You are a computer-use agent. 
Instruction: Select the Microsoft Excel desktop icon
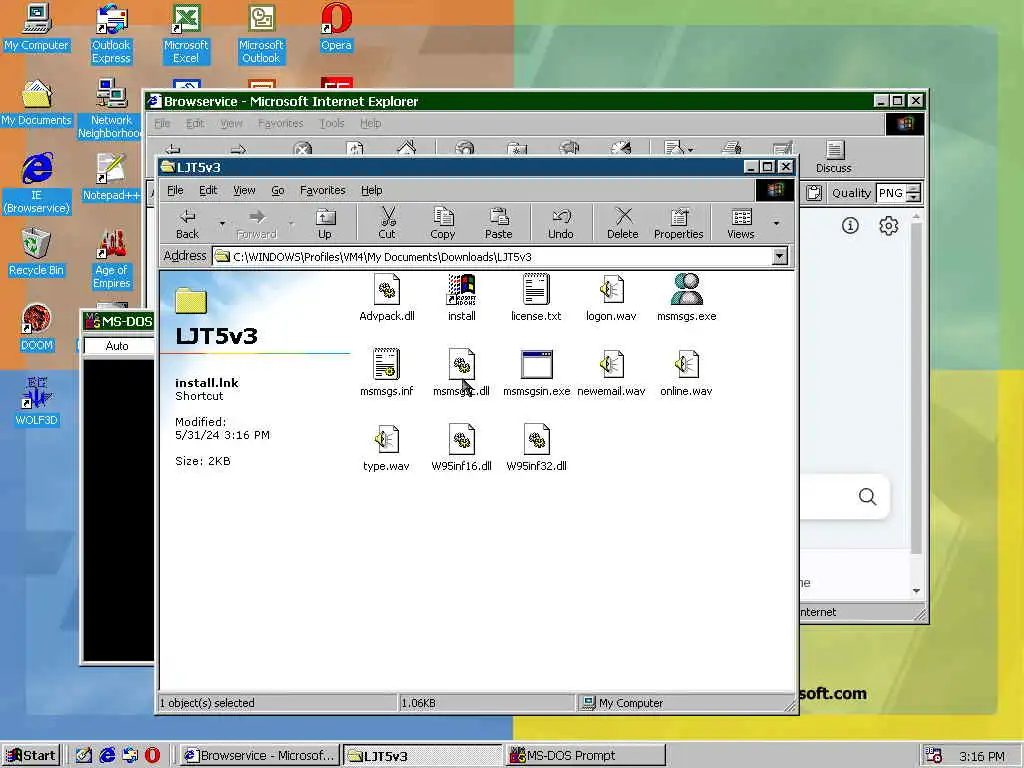[185, 34]
